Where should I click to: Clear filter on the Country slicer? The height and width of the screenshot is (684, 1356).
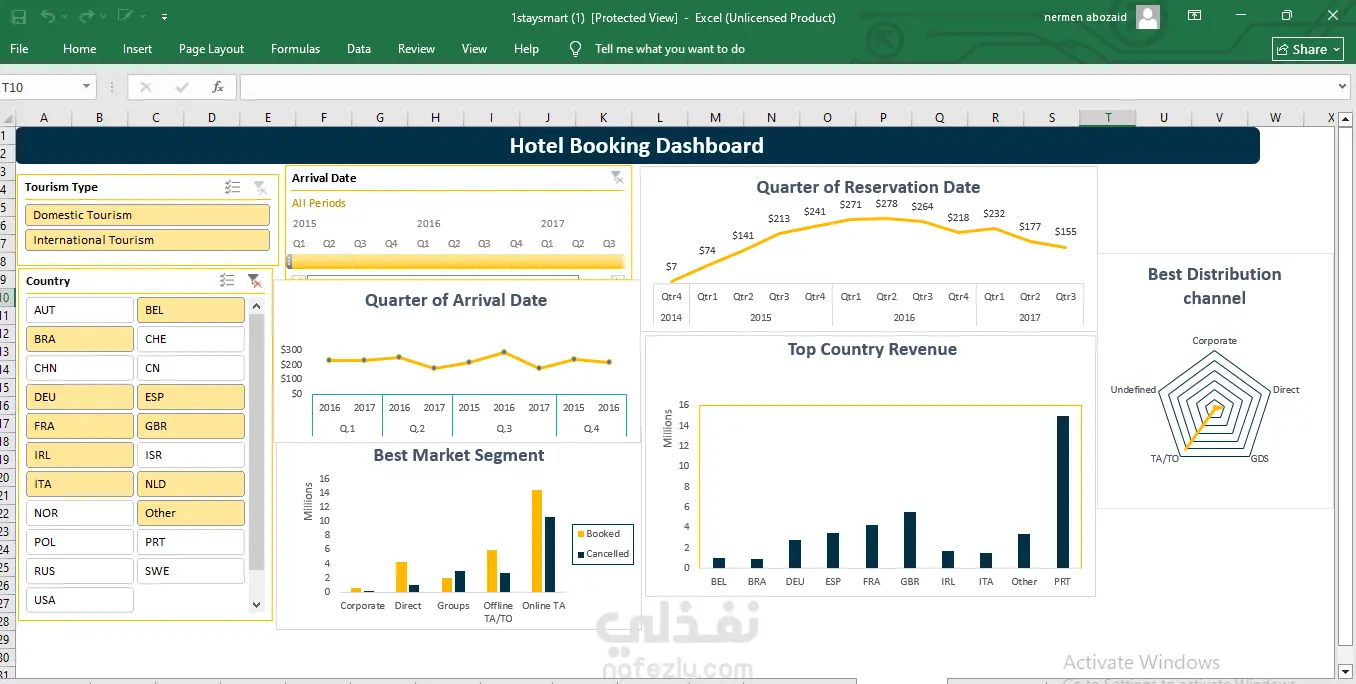point(254,281)
